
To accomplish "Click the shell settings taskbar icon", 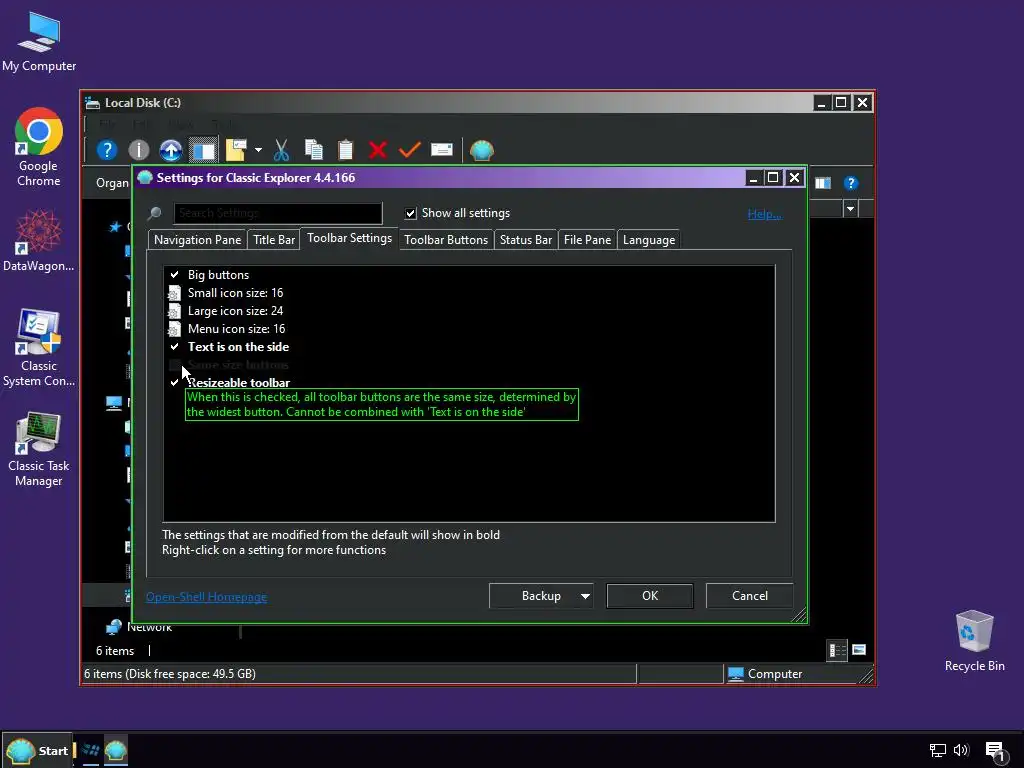I will [116, 750].
